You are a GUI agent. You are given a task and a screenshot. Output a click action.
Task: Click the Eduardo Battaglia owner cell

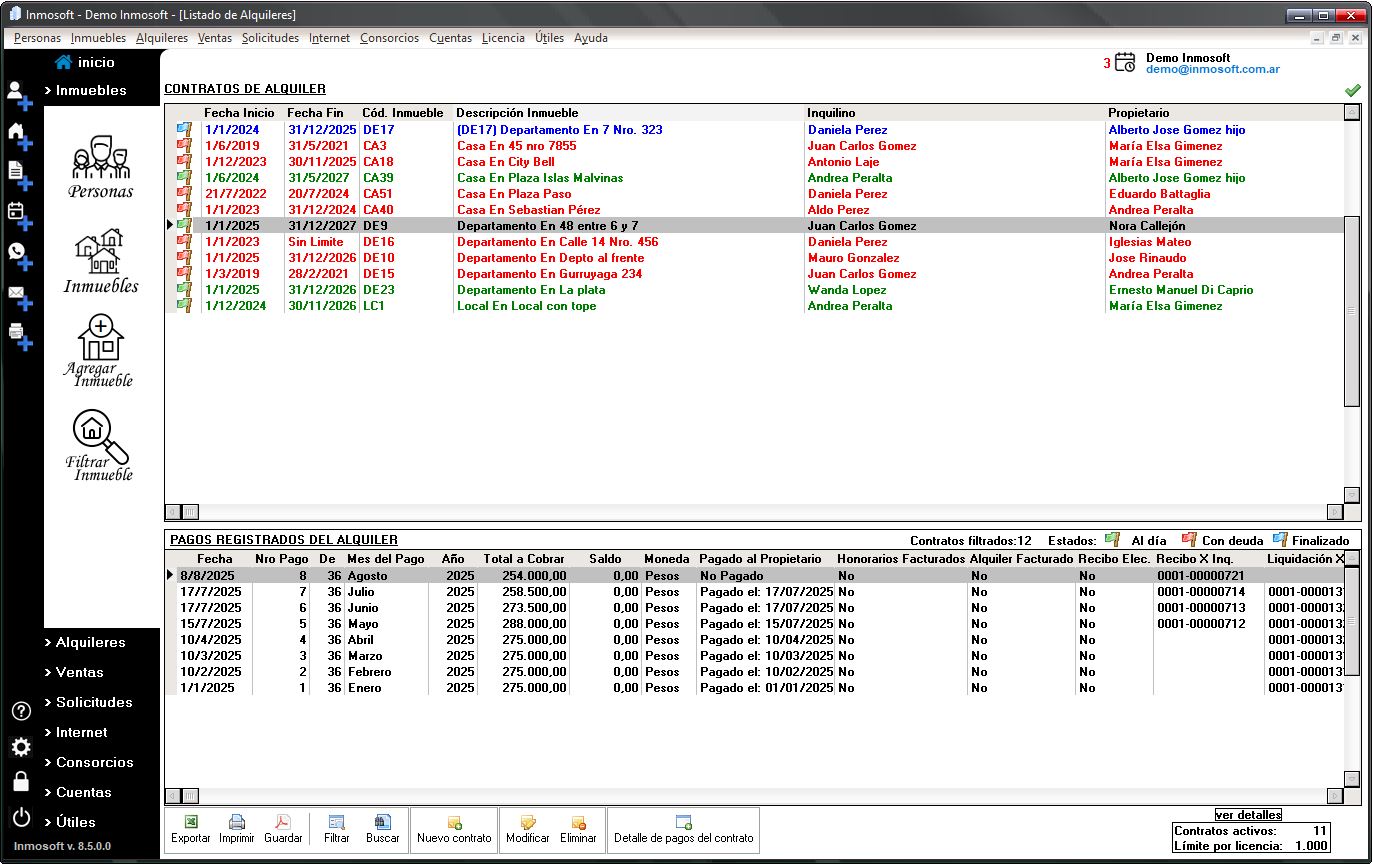(1159, 194)
